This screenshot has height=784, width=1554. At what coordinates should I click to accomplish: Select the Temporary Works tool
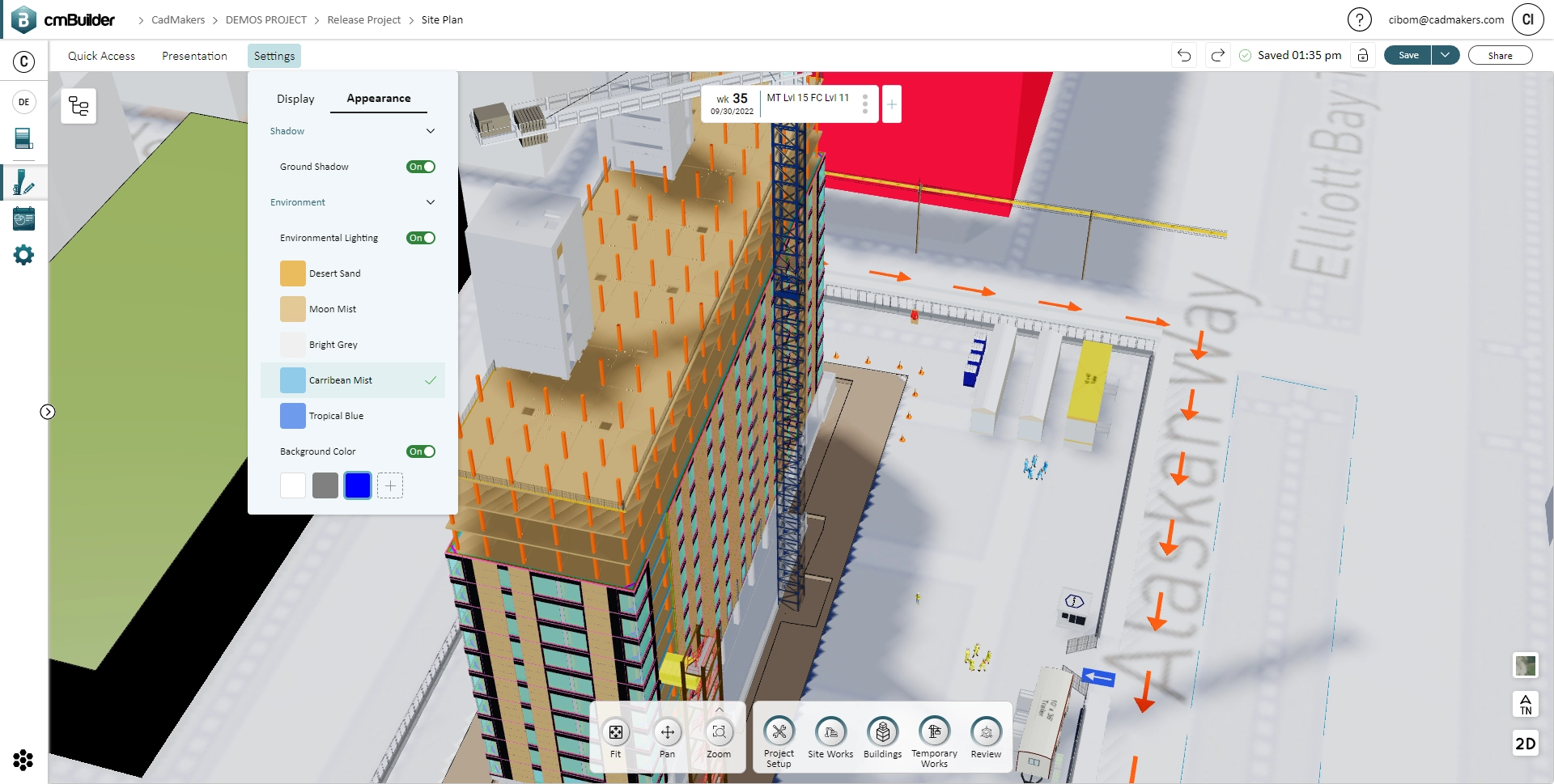coord(935,735)
